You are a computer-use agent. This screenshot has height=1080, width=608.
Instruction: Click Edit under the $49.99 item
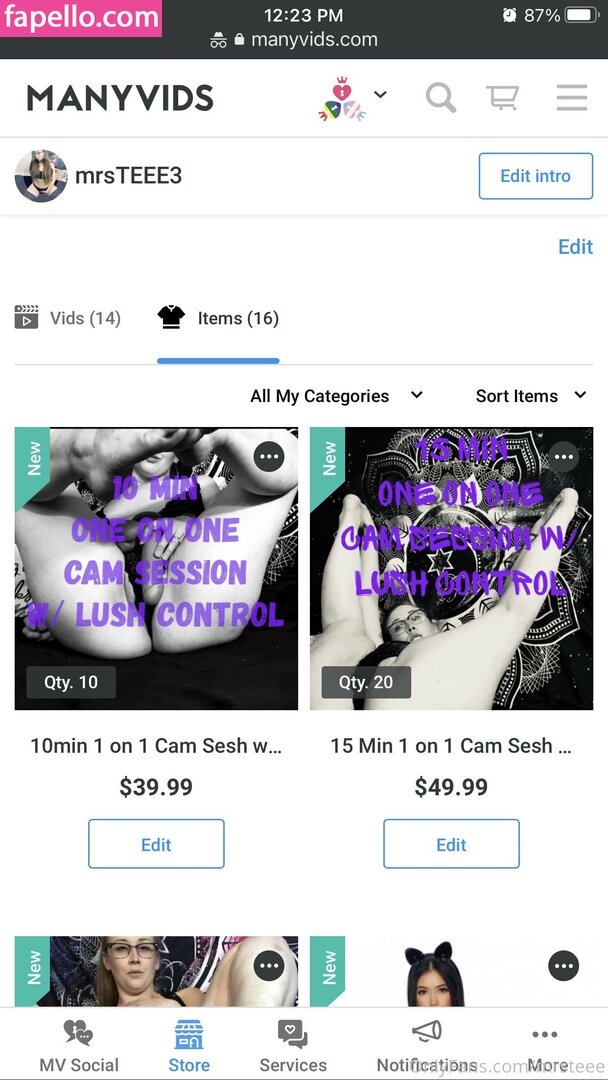click(x=451, y=844)
